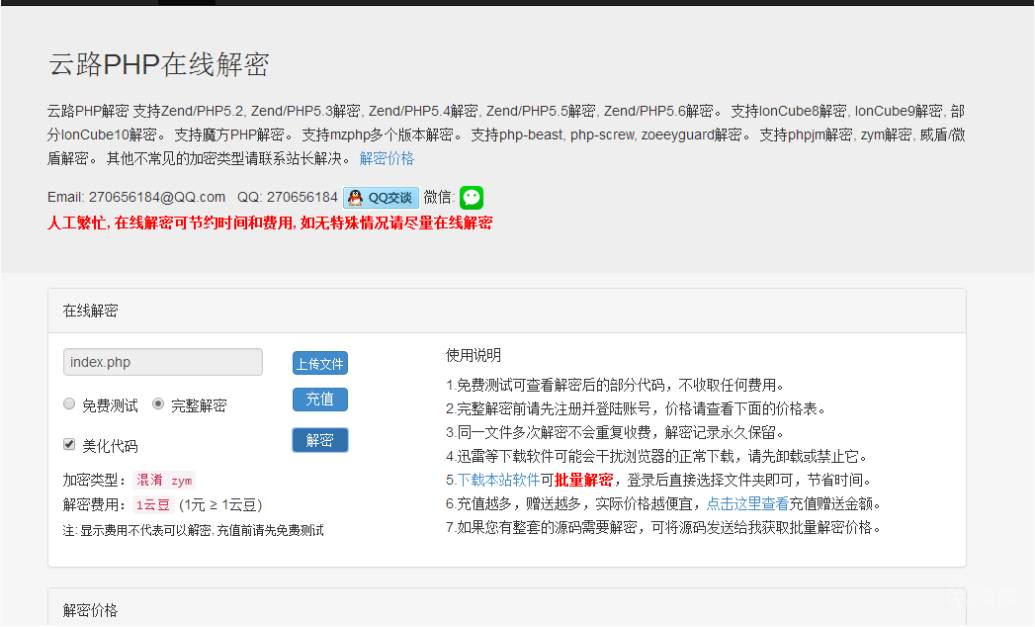Viewport: 1035px width, 627px height.
Task: Open the 下载本站软件 link
Action: [x=498, y=480]
